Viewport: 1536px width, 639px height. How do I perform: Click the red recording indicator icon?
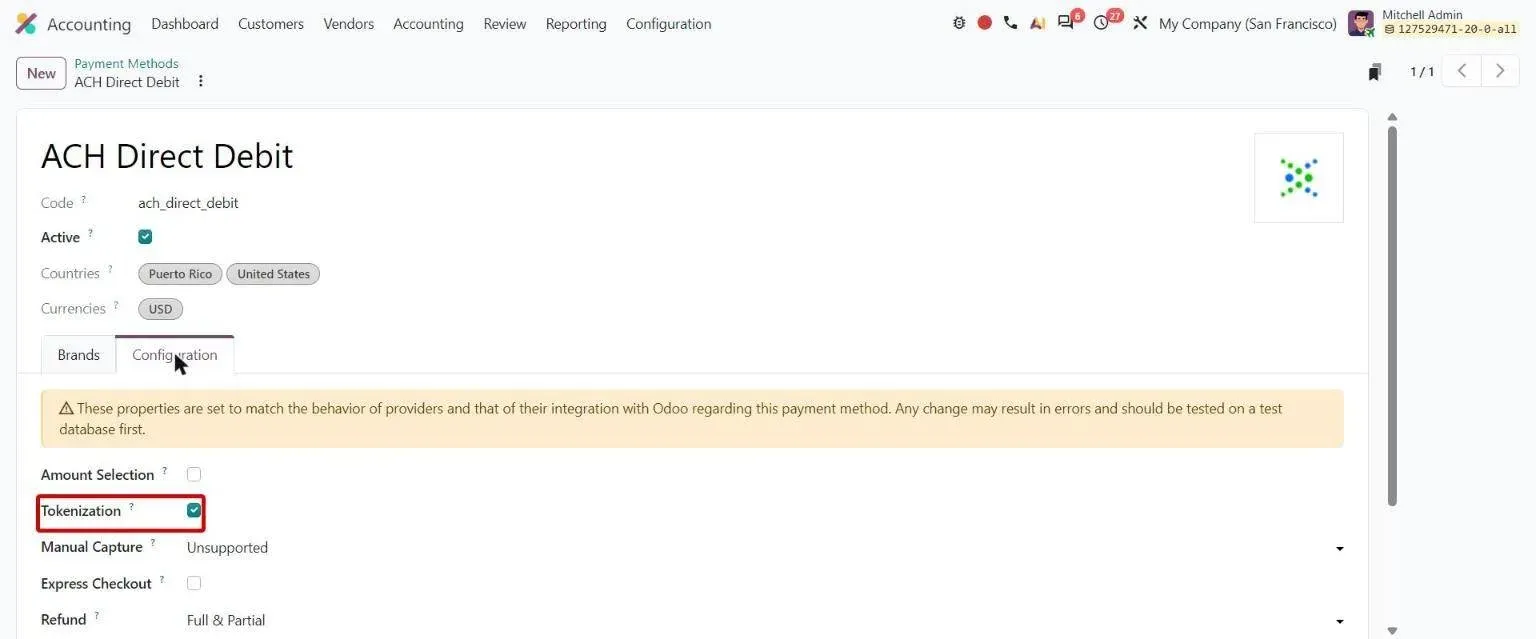coord(985,23)
